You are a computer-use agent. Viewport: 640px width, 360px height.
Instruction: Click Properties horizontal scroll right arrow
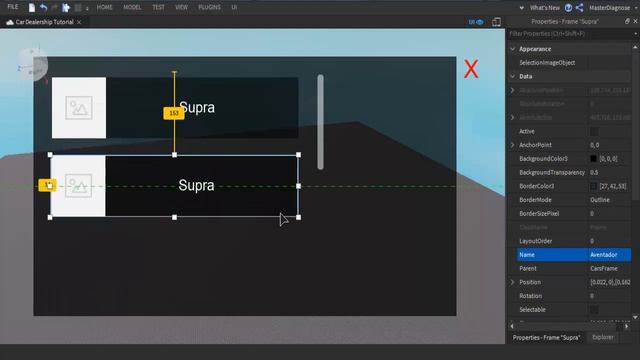click(627, 327)
